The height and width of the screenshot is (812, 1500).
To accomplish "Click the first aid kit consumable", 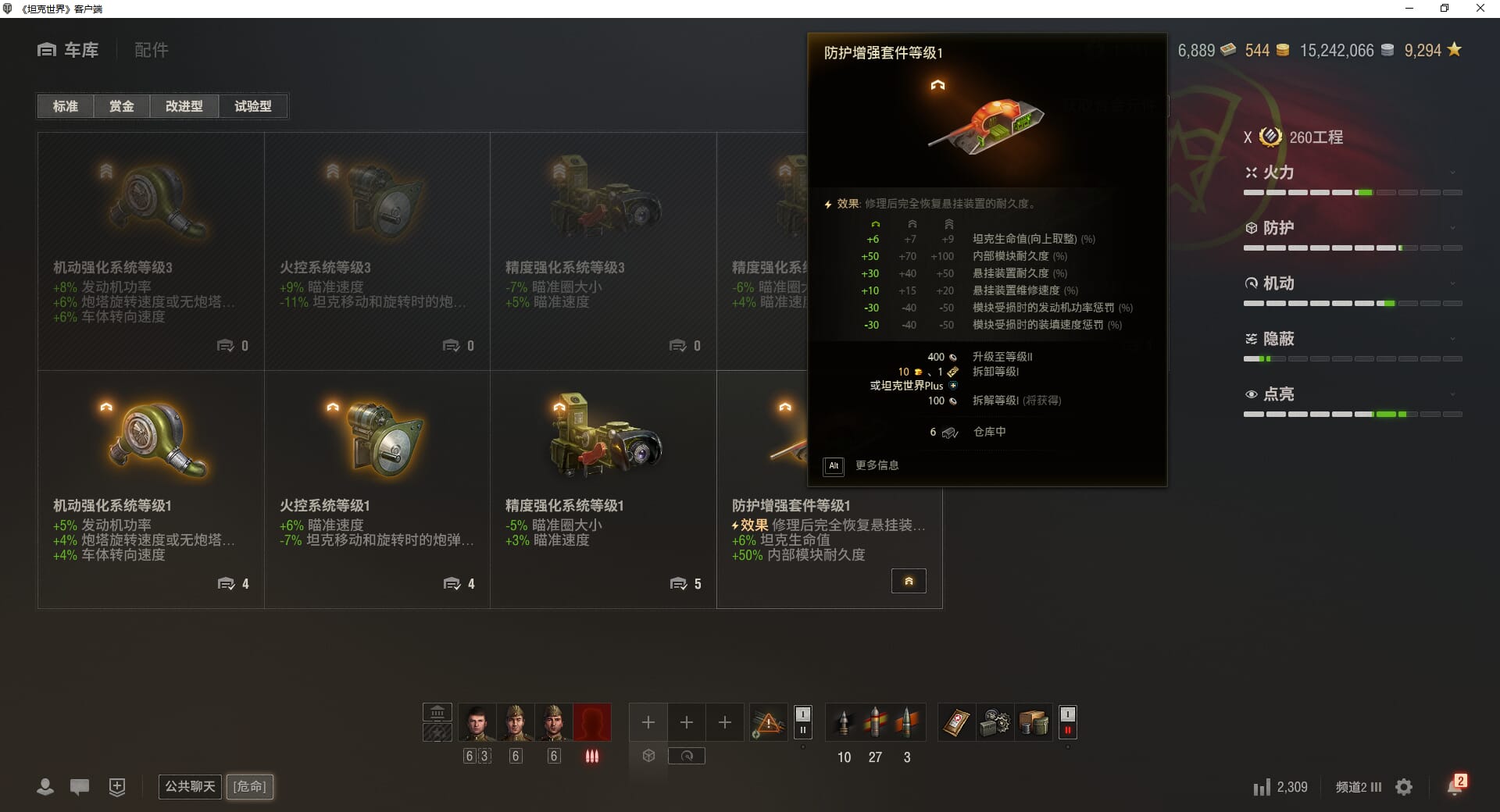I will coord(956,722).
